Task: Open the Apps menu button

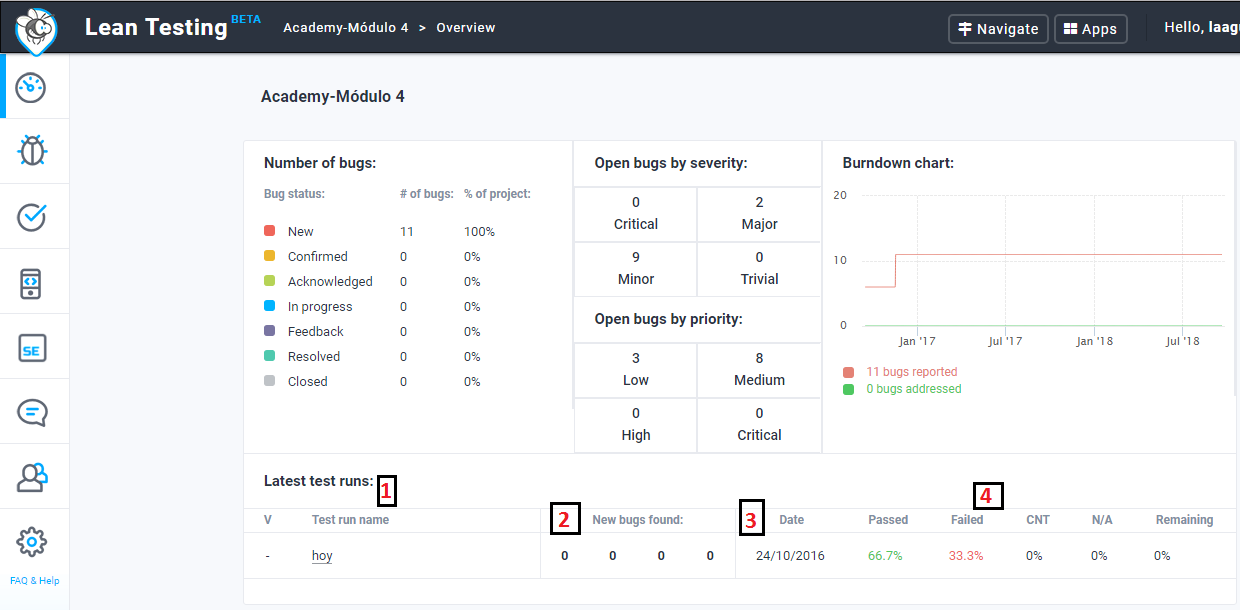Action: click(x=1090, y=29)
